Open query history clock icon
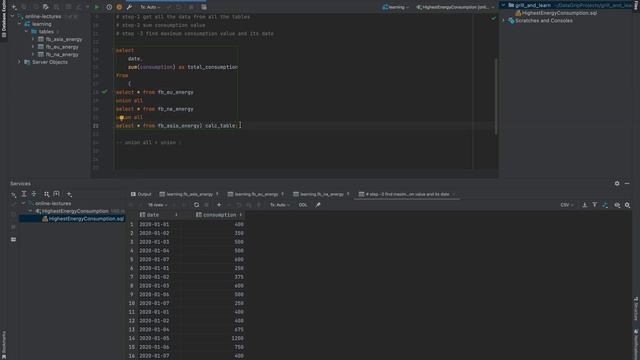640x360 pixels. pos(109,7)
